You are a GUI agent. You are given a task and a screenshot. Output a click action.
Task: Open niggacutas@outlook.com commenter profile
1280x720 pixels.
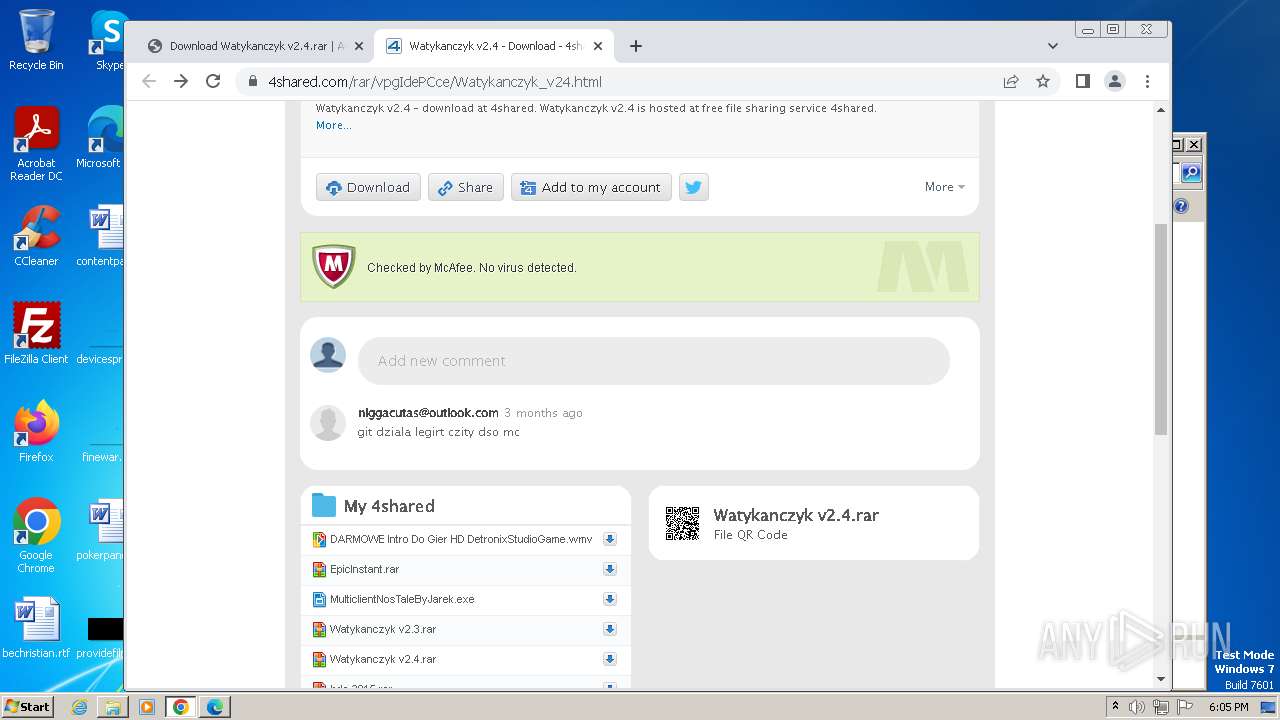[428, 412]
